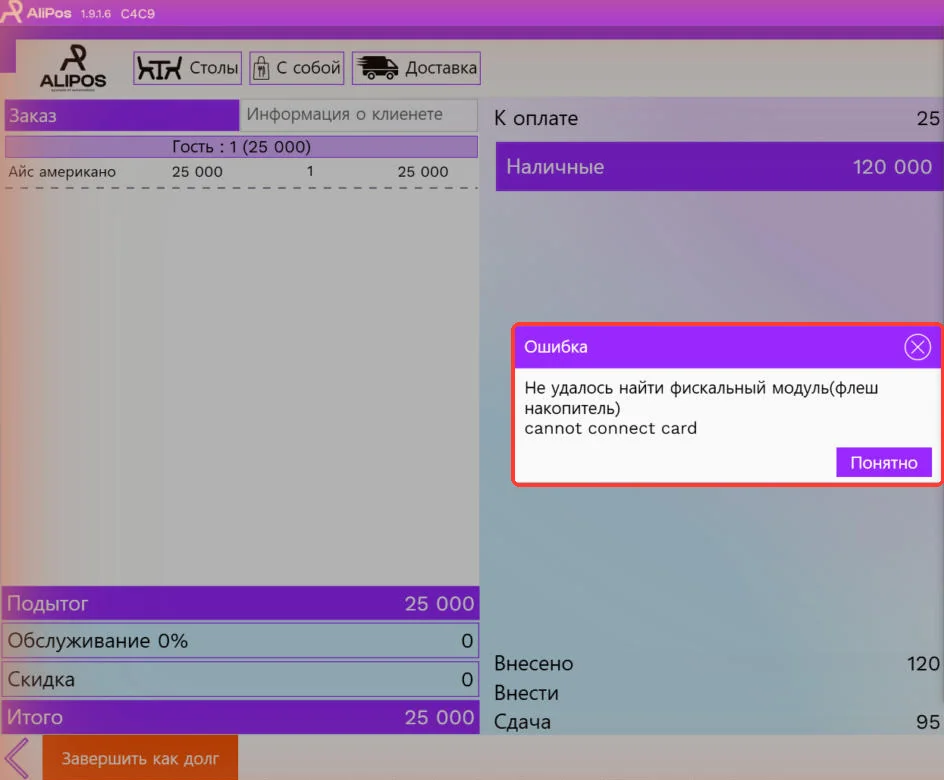Click version text 1.9.1.6 in title bar
This screenshot has width=944, height=780.
tap(96, 14)
